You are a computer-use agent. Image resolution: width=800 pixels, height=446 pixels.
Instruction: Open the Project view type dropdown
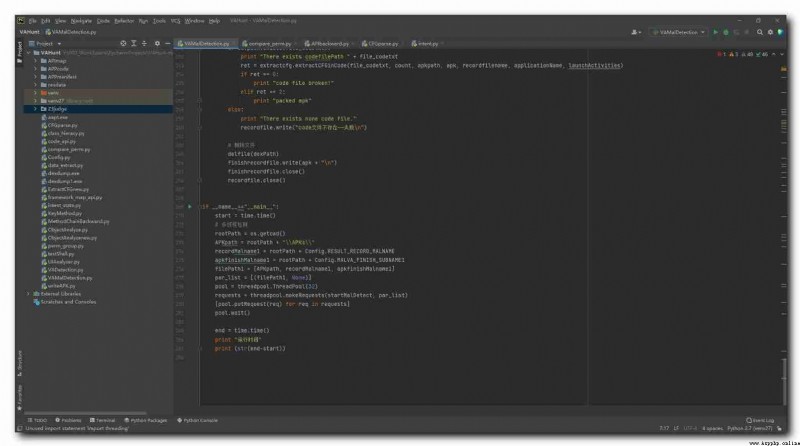click(x=45, y=44)
